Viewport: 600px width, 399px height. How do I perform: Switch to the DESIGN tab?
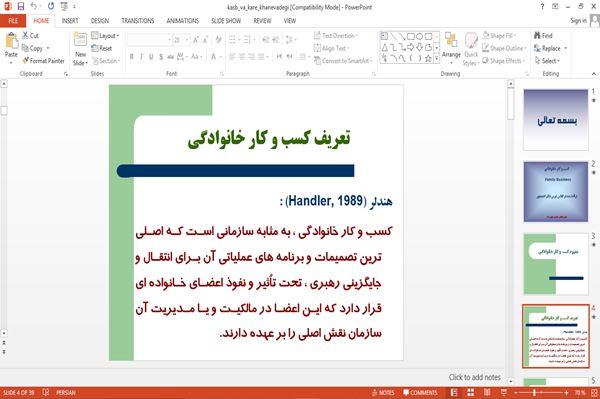pyautogui.click(x=100, y=21)
